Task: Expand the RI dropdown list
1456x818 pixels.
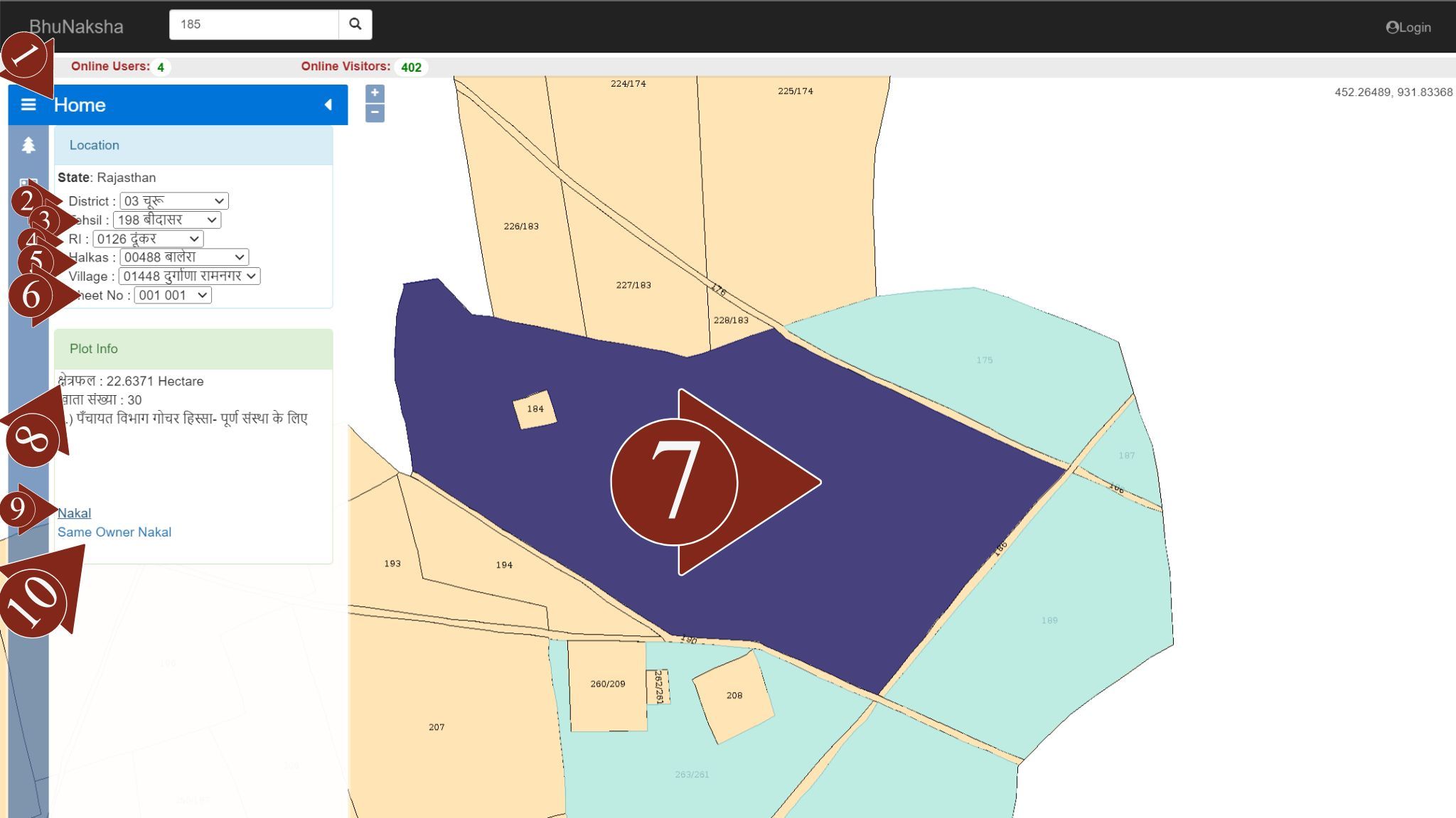Action: point(148,240)
